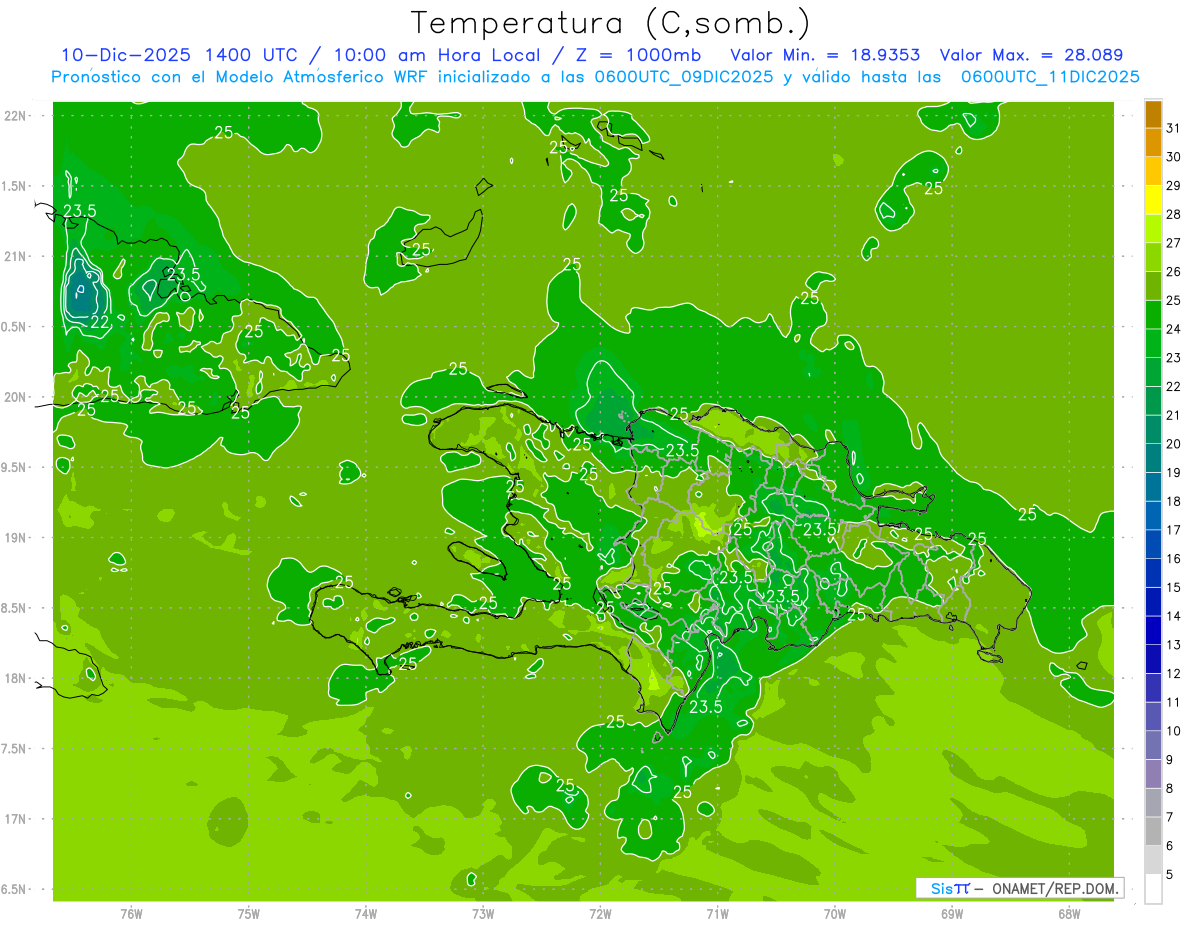Screen dimensions: 1200x927
Task: Click the legend swatch between 30 and 31
Action: [x=1153, y=143]
